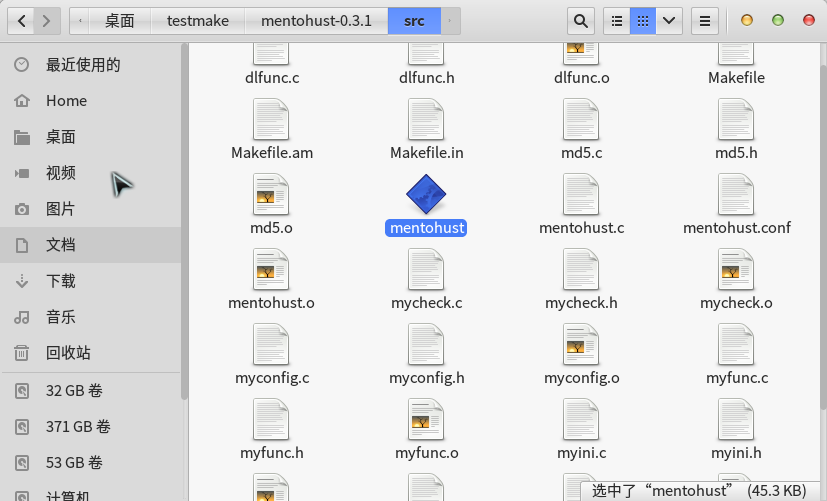The height and width of the screenshot is (501, 827).
Task: Select the myfunc.c file icon
Action: 736,344
